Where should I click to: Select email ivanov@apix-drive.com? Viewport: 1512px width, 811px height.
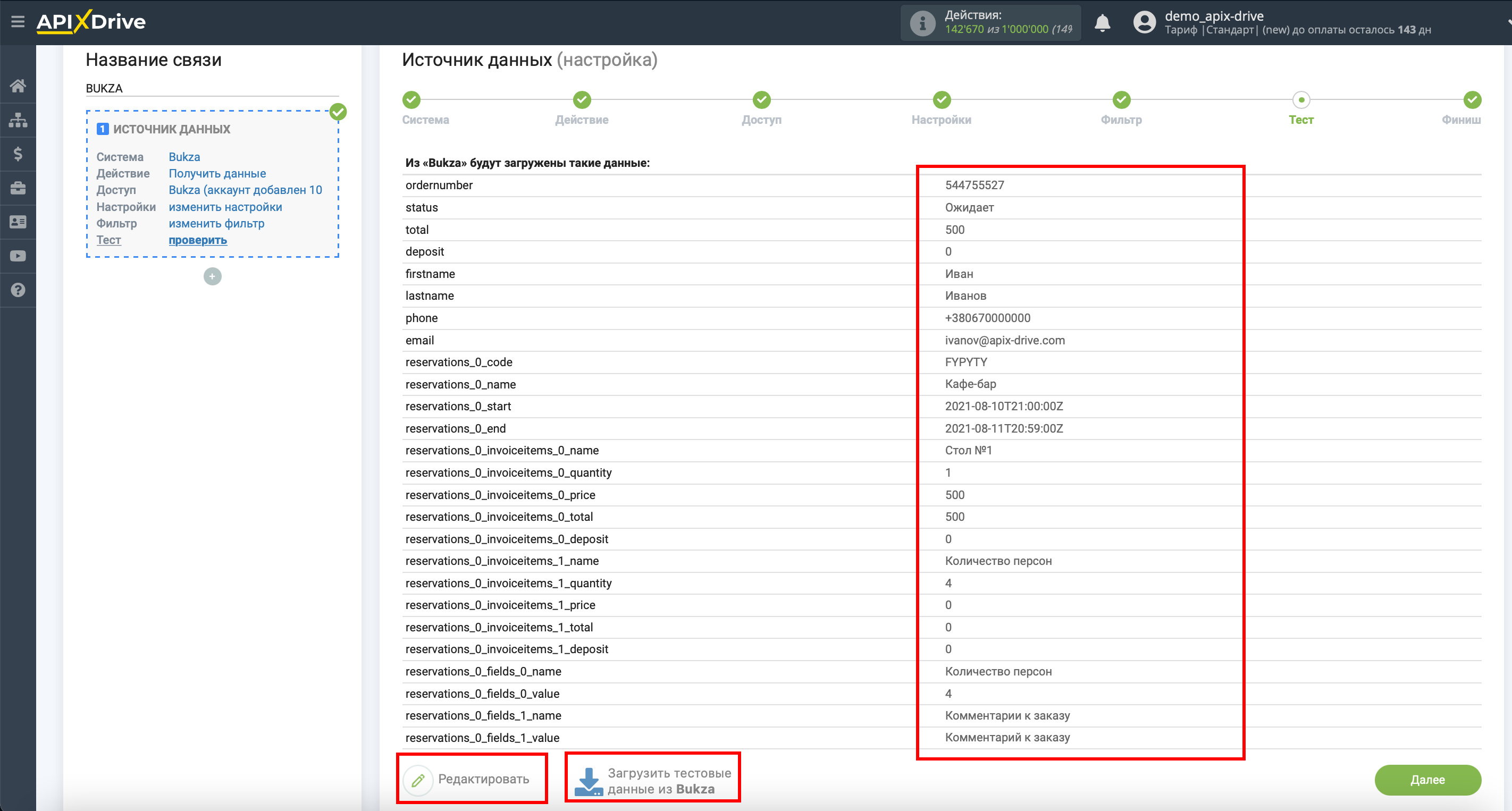pos(1005,340)
